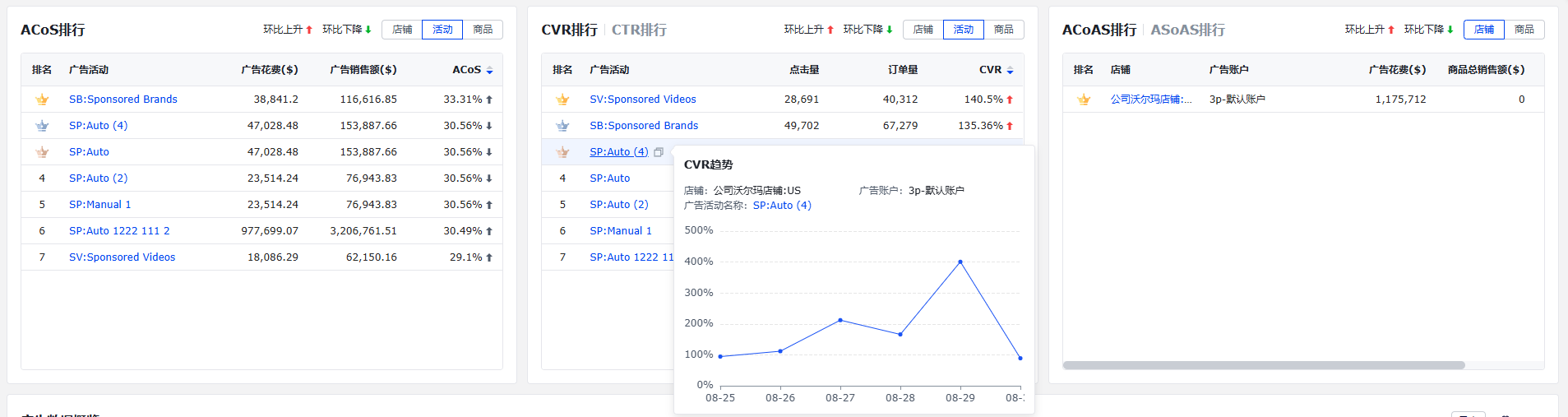Image resolution: width=1568 pixels, height=417 pixels.
Task: Click 3p-默认账户 cell in ACoAS table
Action: click(x=1237, y=100)
